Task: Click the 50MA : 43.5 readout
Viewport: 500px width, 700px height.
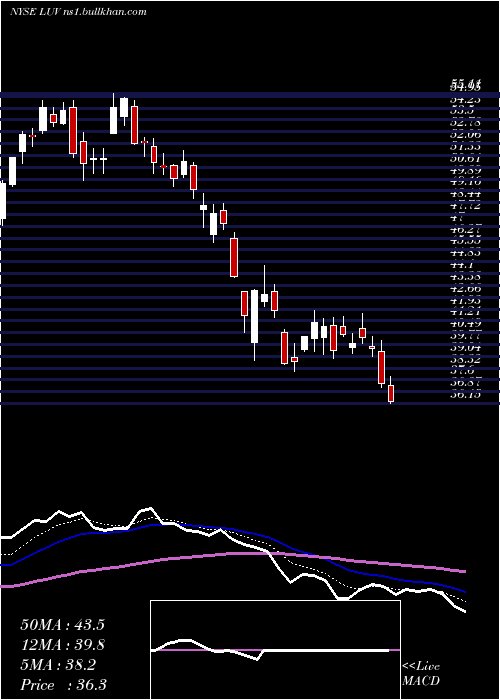Action: click(62, 625)
